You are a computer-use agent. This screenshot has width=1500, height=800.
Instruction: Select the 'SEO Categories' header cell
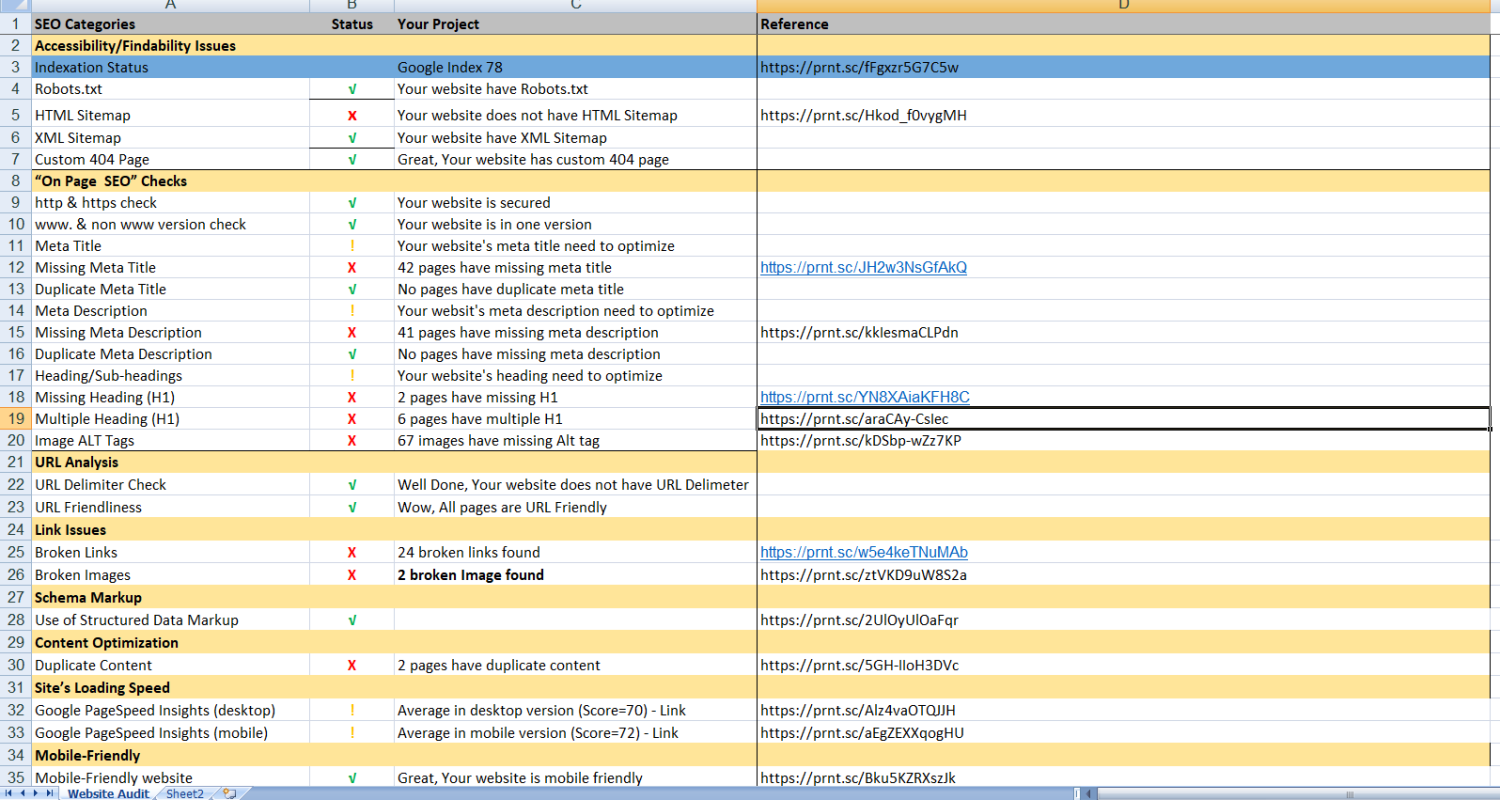click(x=170, y=24)
